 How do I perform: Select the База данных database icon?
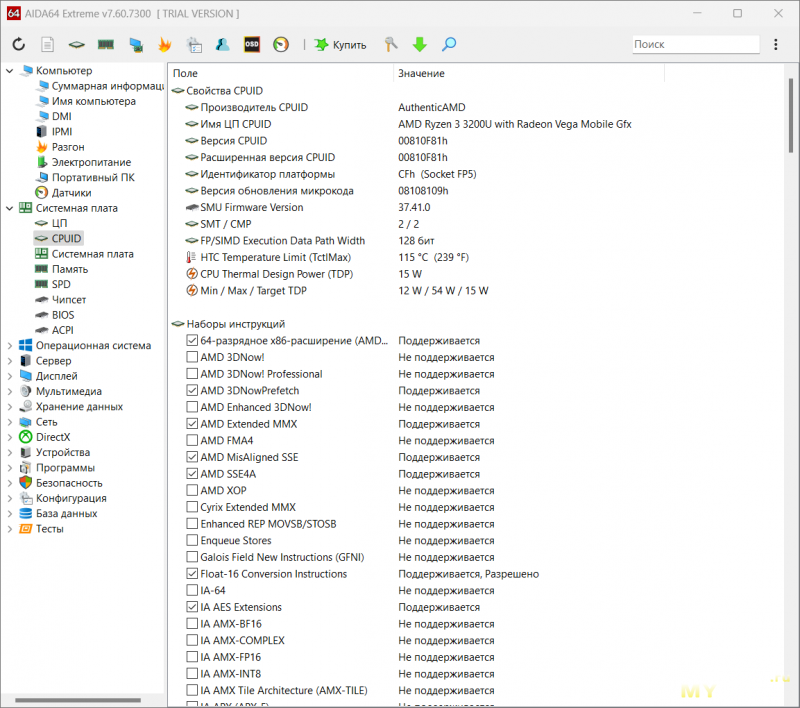click(x=26, y=513)
